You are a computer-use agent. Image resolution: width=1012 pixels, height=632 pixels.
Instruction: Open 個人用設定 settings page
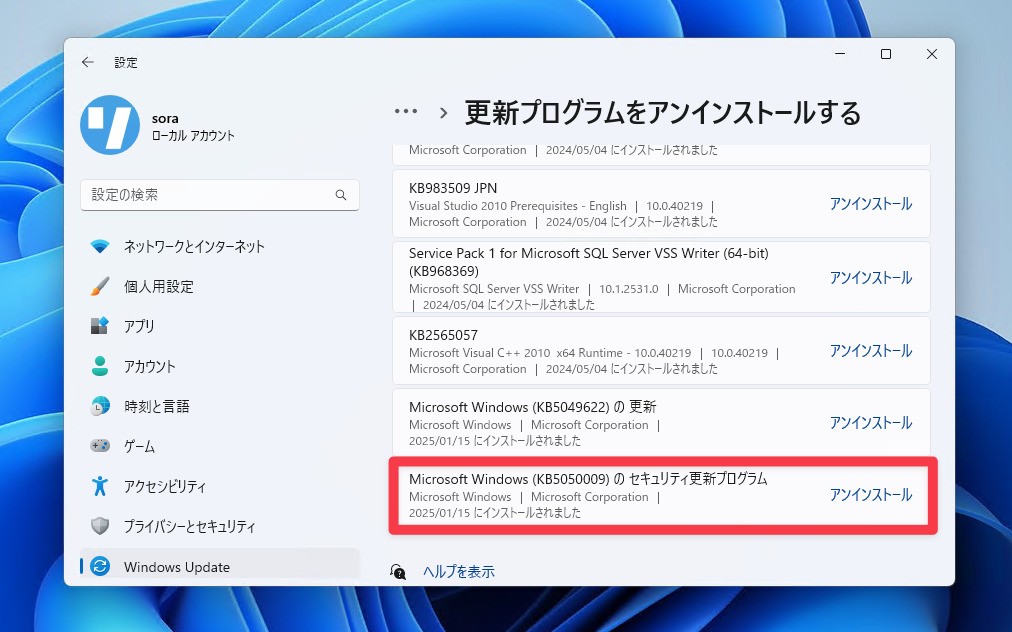point(219,286)
